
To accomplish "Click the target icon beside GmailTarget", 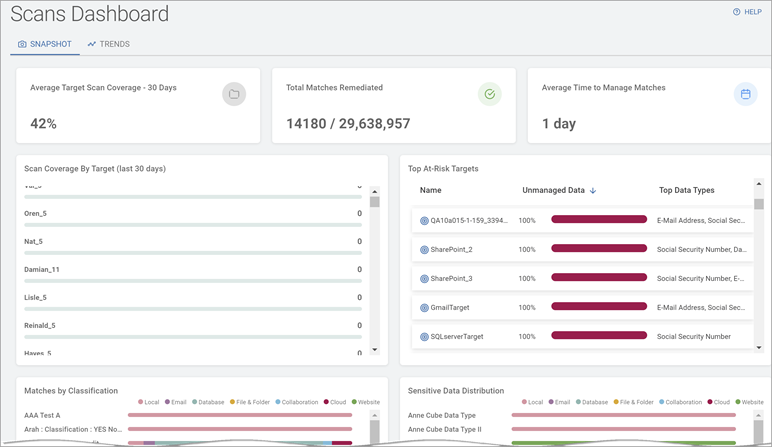I will pos(424,307).
